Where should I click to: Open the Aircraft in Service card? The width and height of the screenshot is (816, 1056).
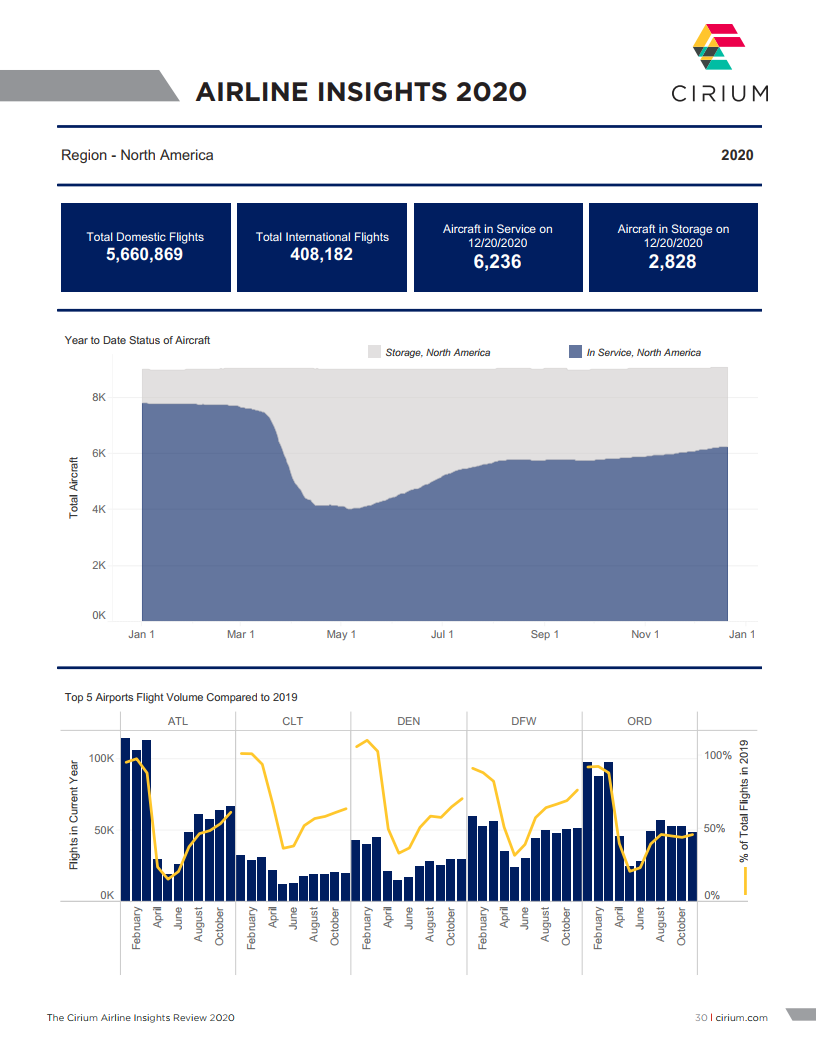point(498,247)
